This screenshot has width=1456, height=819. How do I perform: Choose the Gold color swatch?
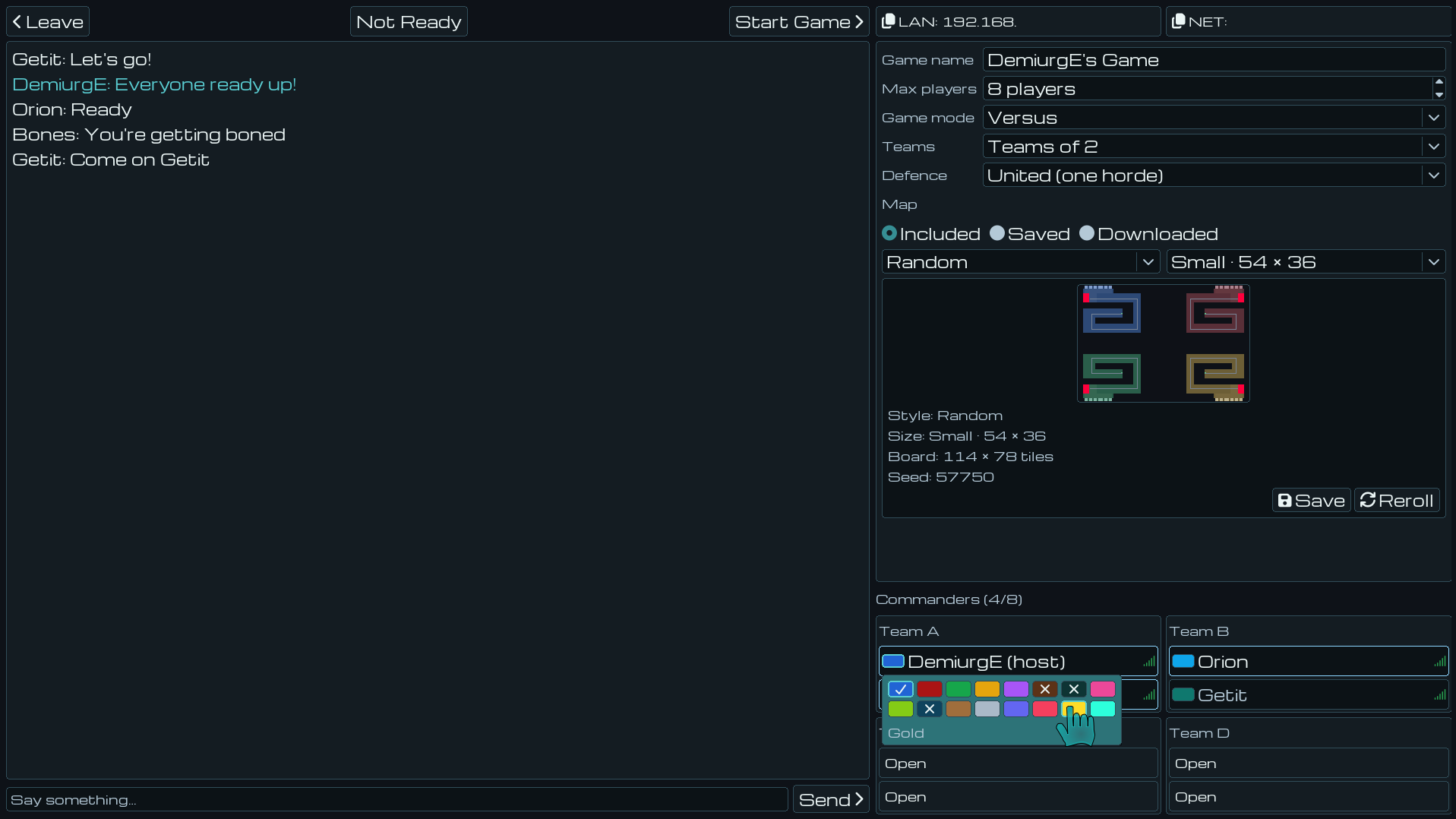[1074, 709]
